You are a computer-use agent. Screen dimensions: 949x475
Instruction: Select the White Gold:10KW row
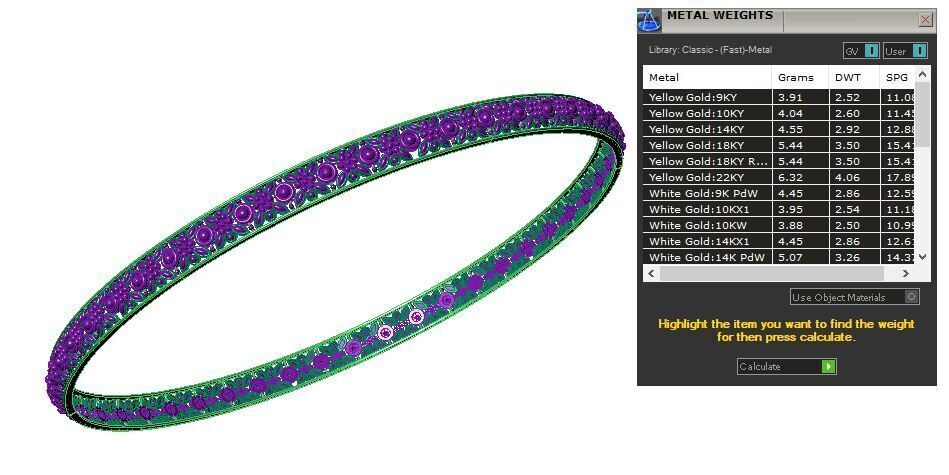778,225
